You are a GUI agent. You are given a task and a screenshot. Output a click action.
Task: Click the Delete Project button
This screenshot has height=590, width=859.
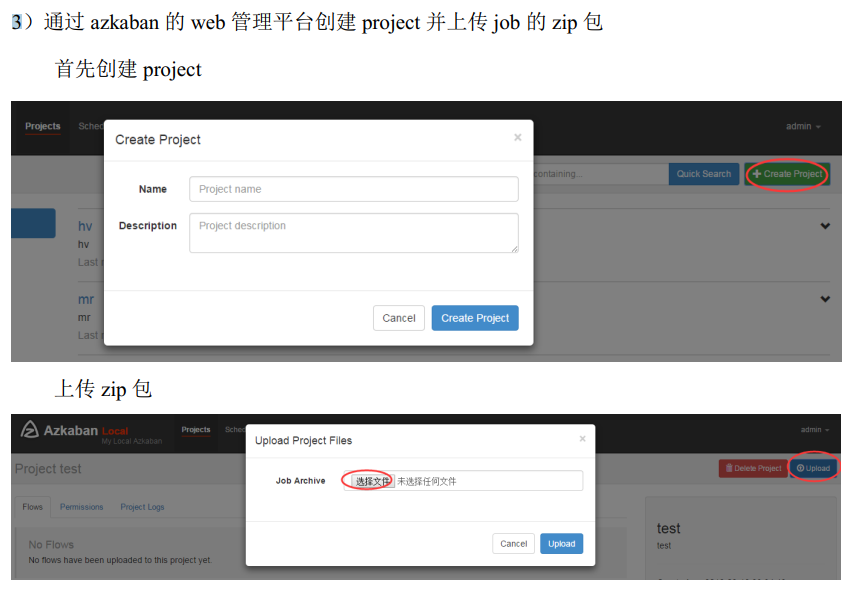point(753,468)
